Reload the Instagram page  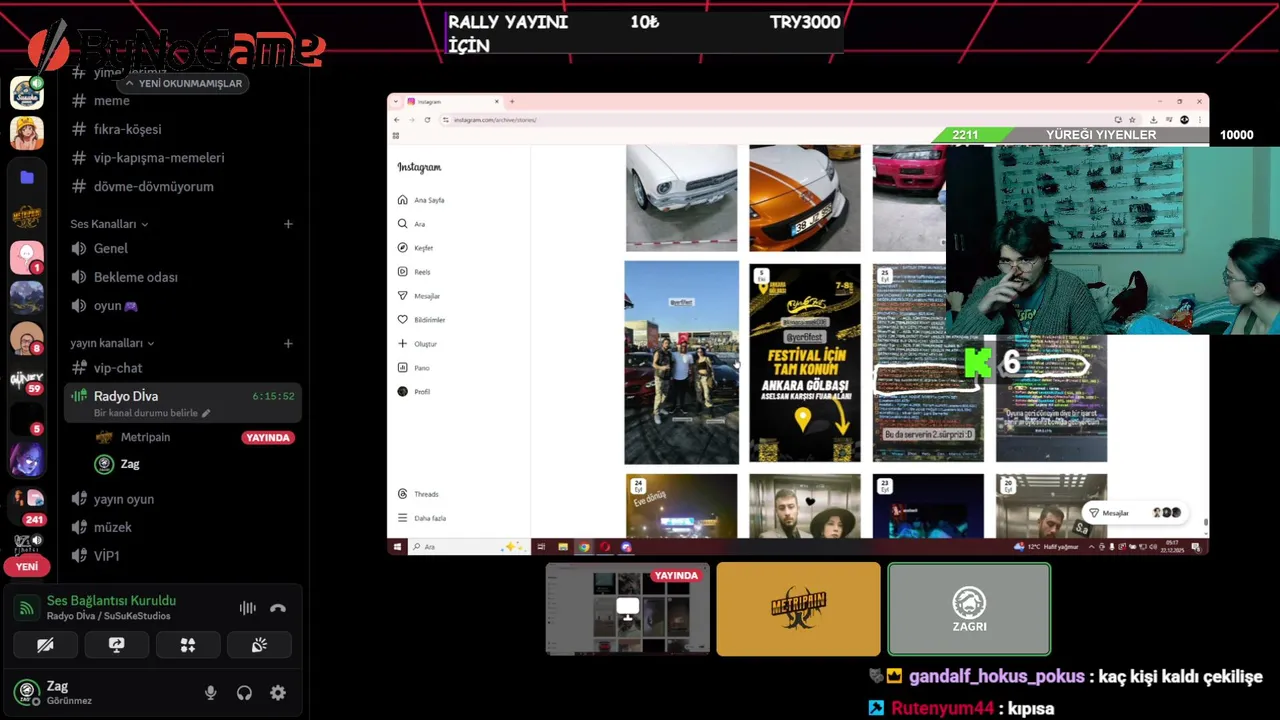pos(427,120)
